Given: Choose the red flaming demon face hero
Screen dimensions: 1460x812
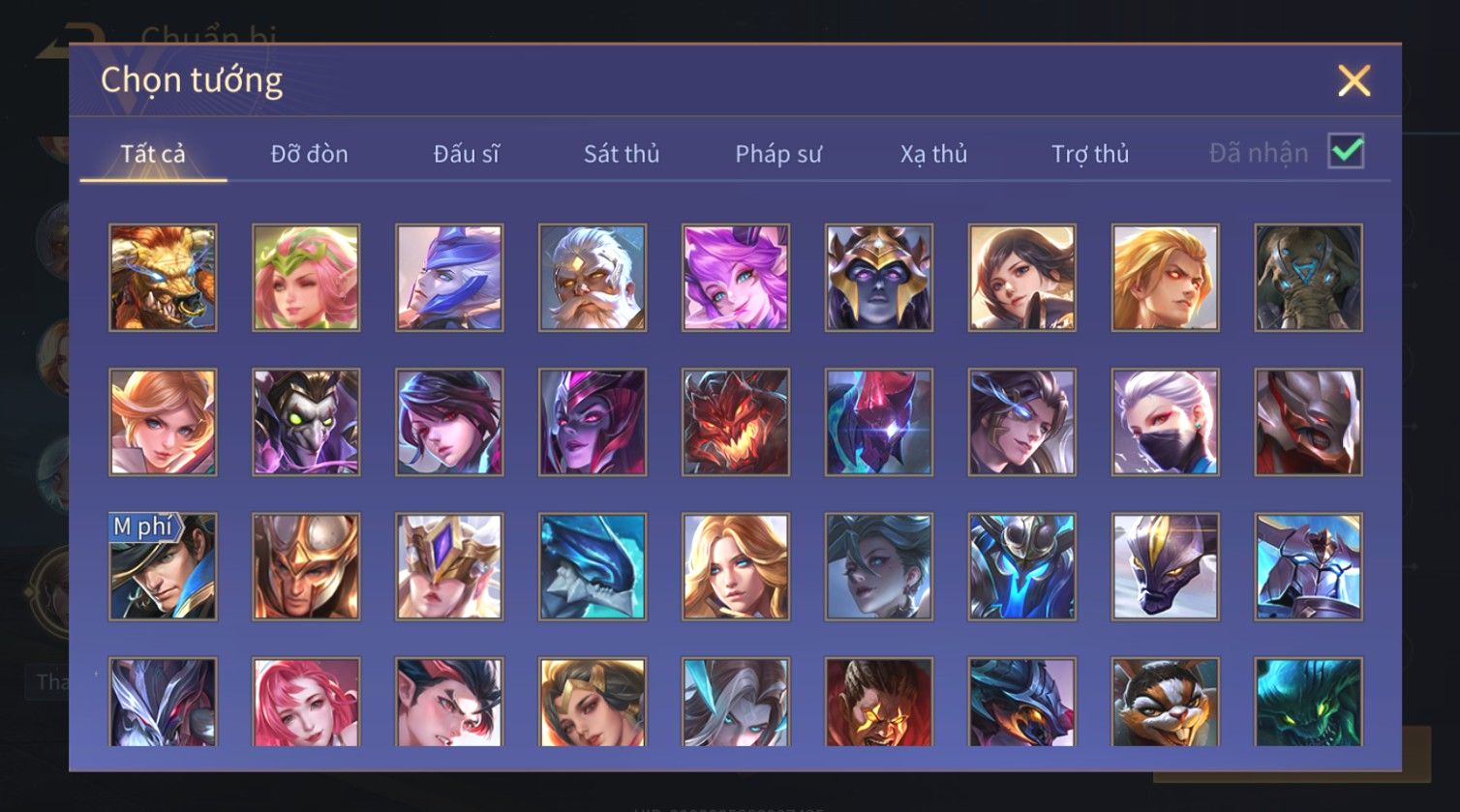Looking at the screenshot, I should coord(736,422).
